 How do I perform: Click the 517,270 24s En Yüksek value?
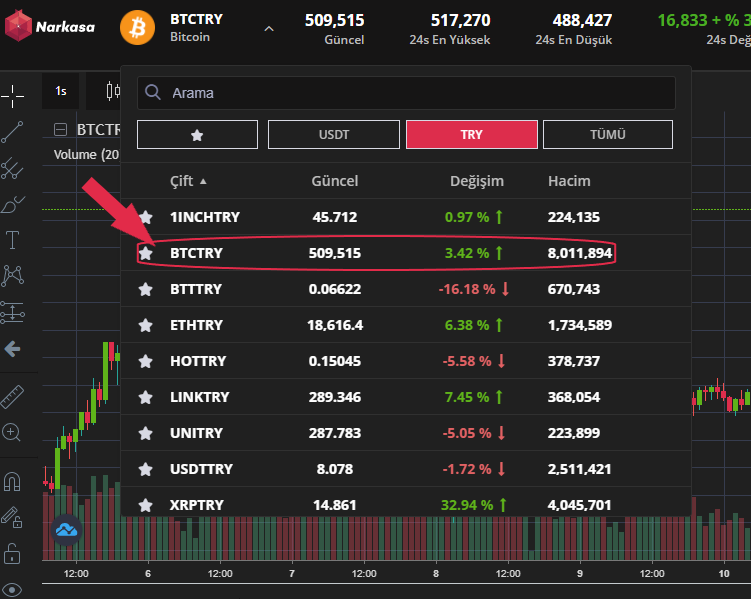pos(460,20)
